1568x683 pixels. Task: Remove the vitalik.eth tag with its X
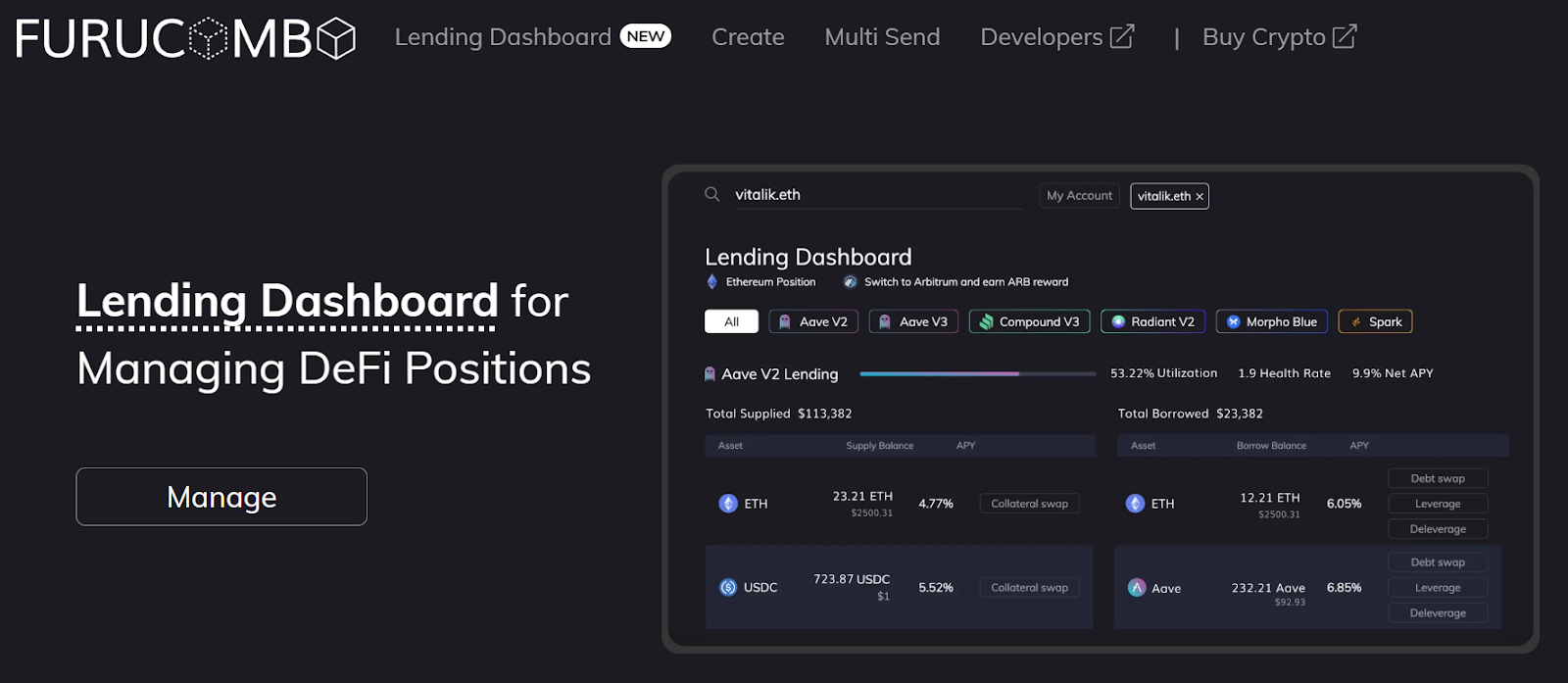point(1200,197)
